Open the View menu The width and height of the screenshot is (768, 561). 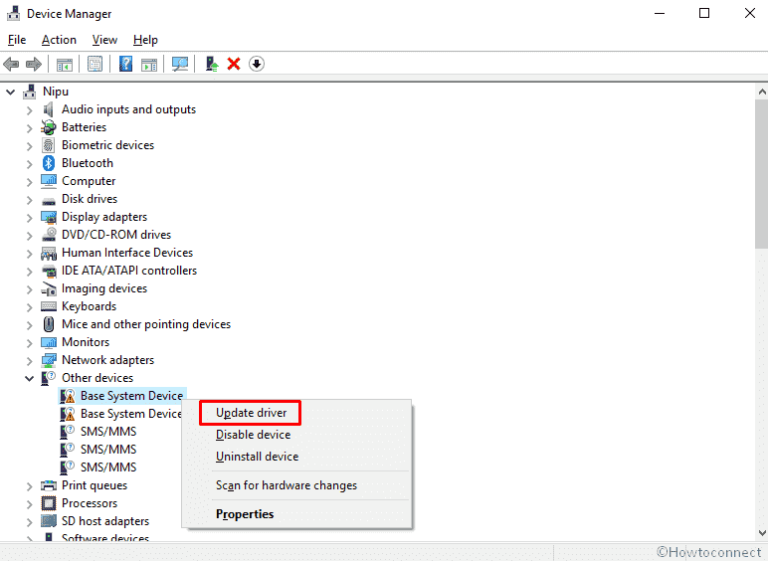[x=105, y=40]
